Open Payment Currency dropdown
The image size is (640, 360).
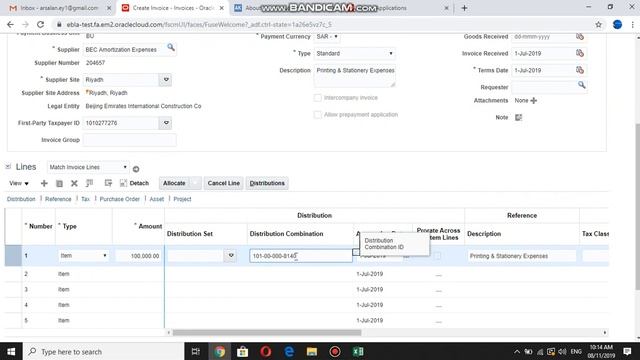(x=327, y=37)
